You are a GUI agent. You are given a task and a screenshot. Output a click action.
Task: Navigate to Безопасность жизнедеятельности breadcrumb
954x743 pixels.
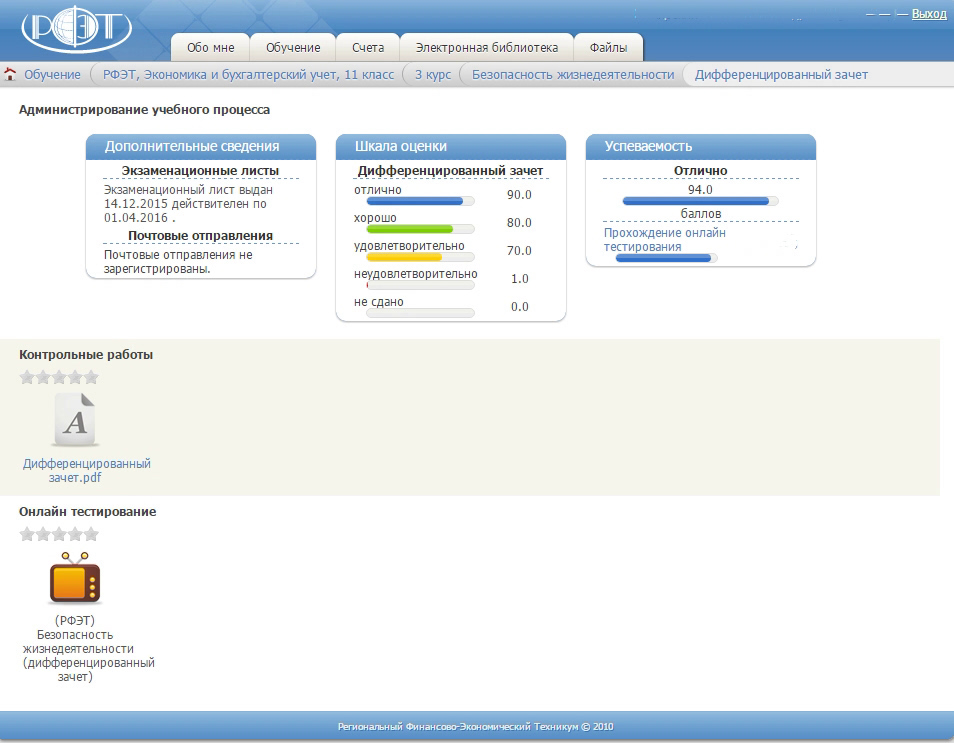pos(573,74)
